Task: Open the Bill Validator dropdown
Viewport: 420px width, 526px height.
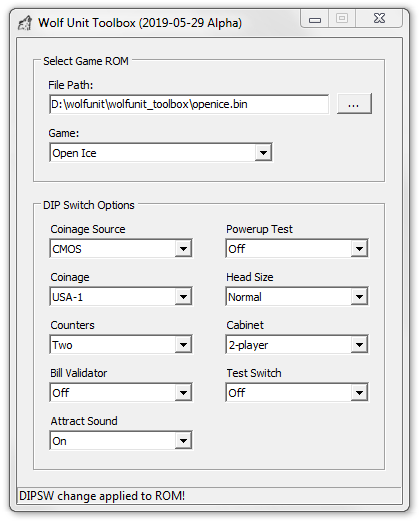Action: point(121,392)
